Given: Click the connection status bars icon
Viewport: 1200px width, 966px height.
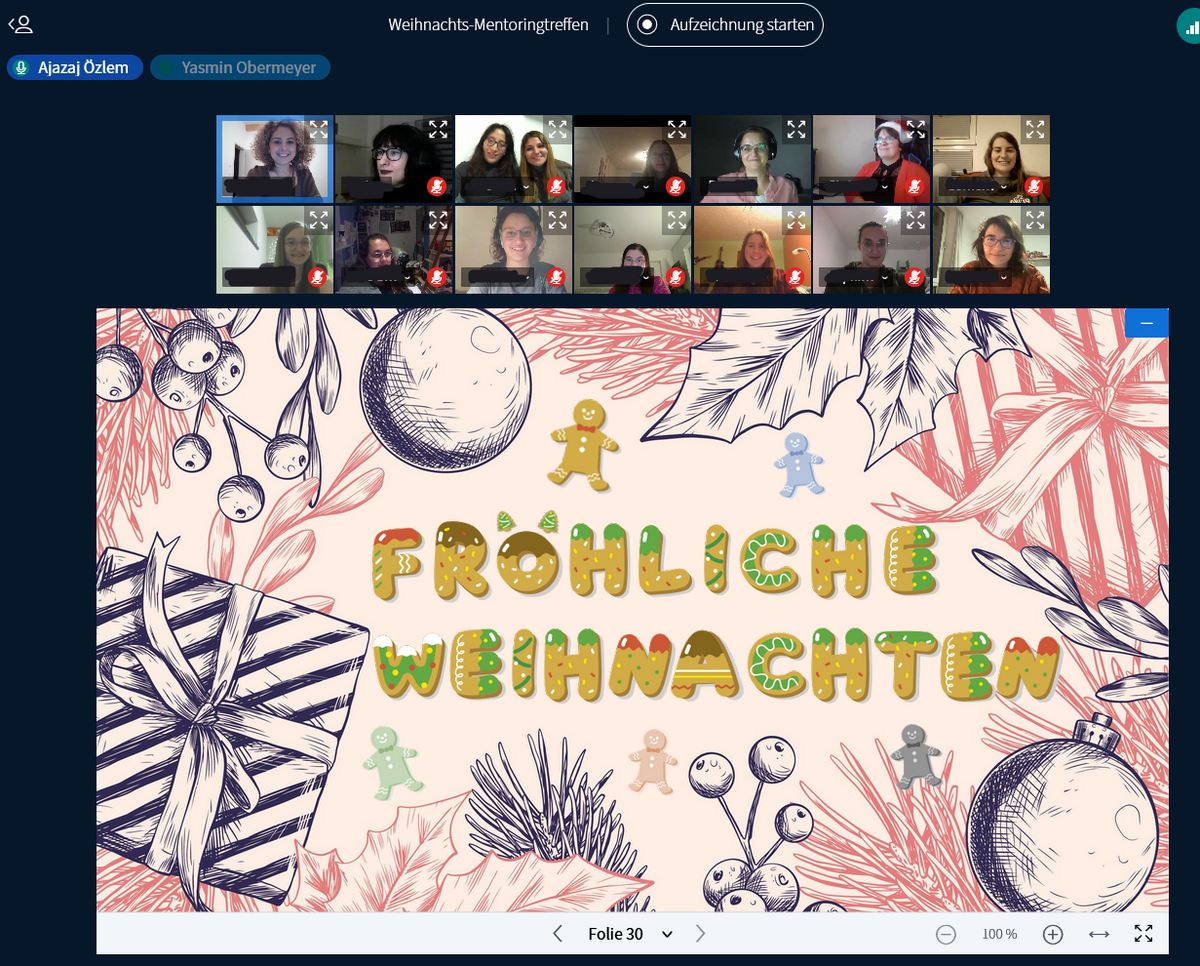Looking at the screenshot, I should (1189, 27).
